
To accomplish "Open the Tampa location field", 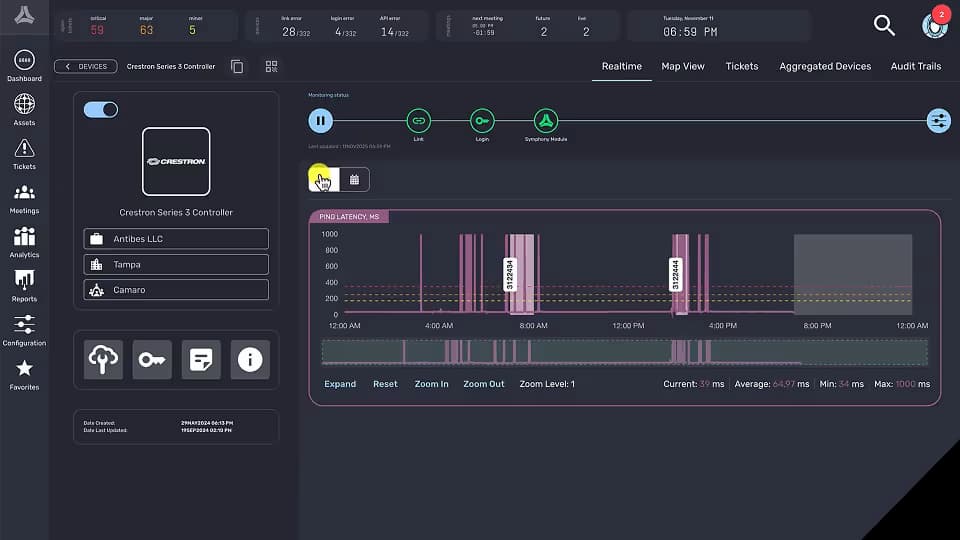I will click(x=176, y=264).
